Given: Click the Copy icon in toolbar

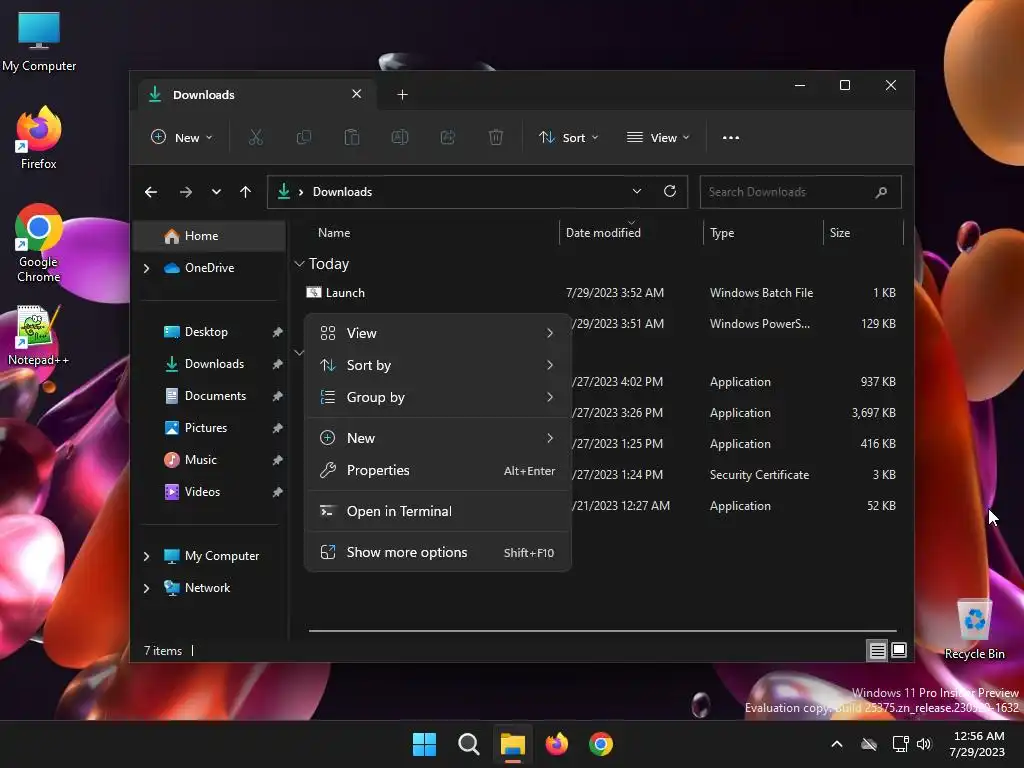Looking at the screenshot, I should tap(304, 137).
